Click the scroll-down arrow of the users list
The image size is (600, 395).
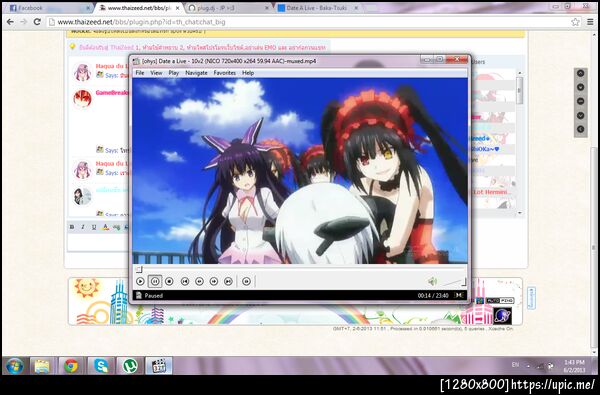point(520,213)
